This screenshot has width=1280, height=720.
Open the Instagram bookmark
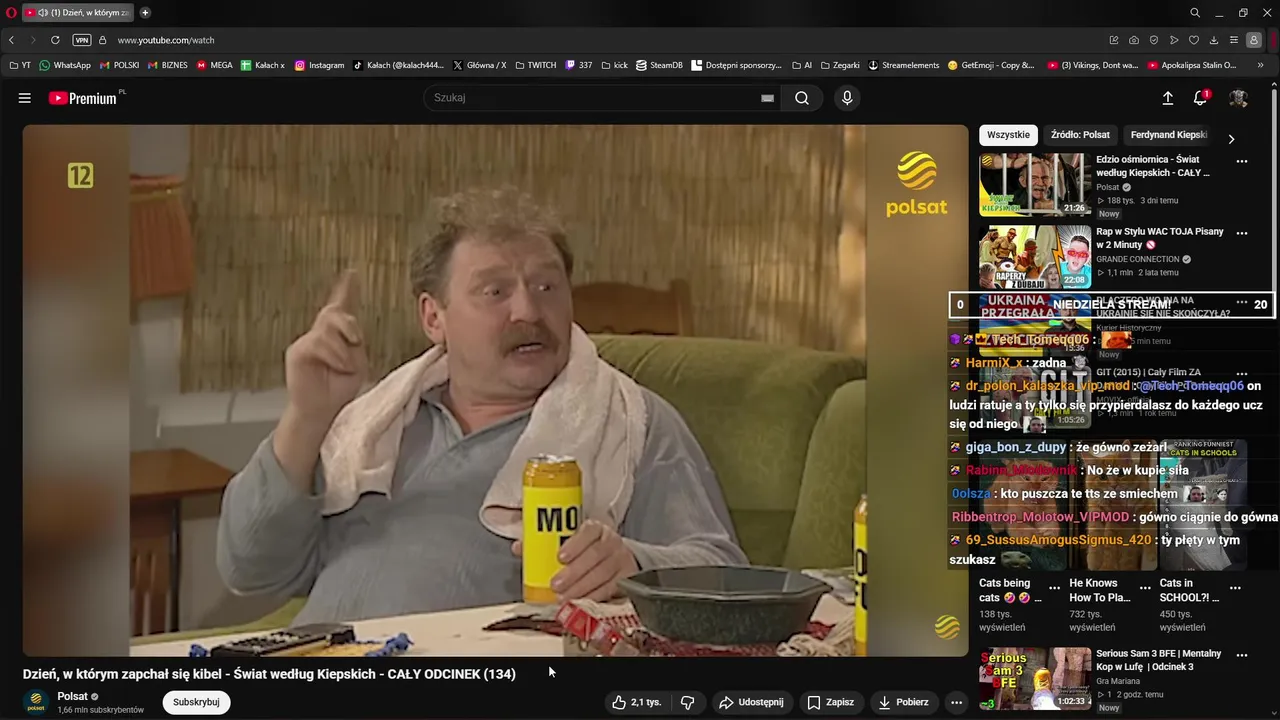tap(319, 65)
